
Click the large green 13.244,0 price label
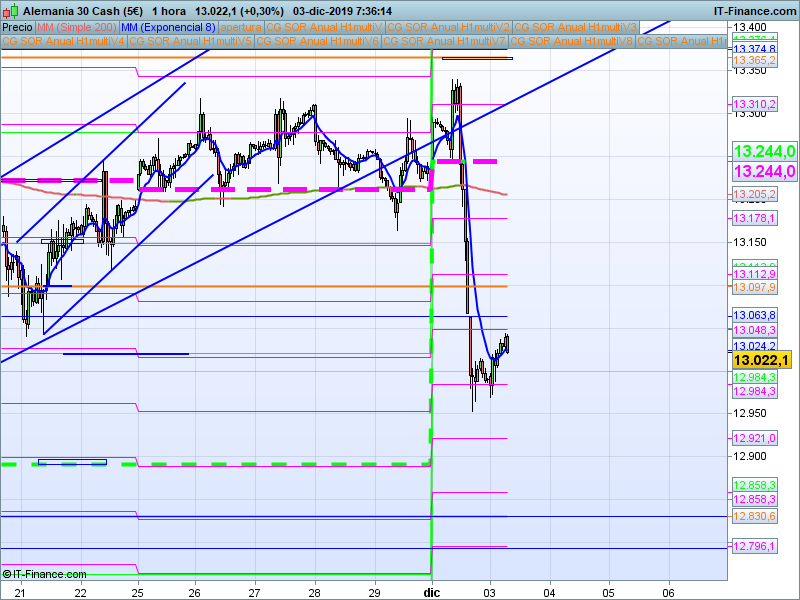coord(763,151)
